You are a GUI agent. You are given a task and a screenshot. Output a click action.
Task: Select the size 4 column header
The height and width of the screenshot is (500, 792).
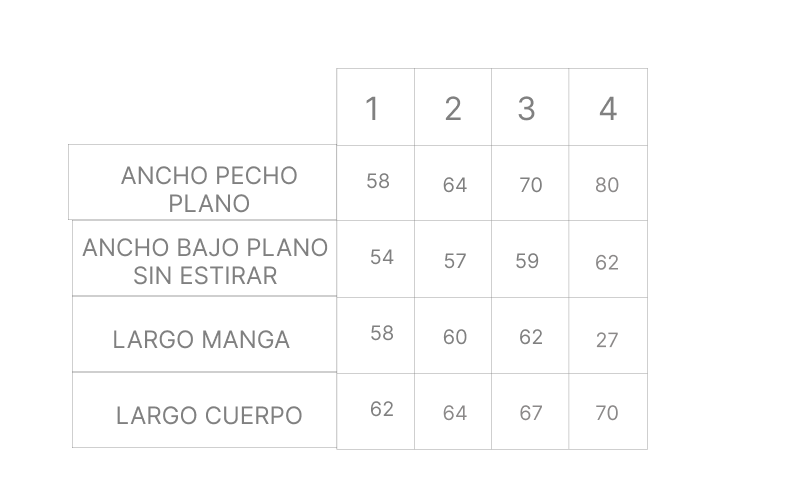click(608, 108)
